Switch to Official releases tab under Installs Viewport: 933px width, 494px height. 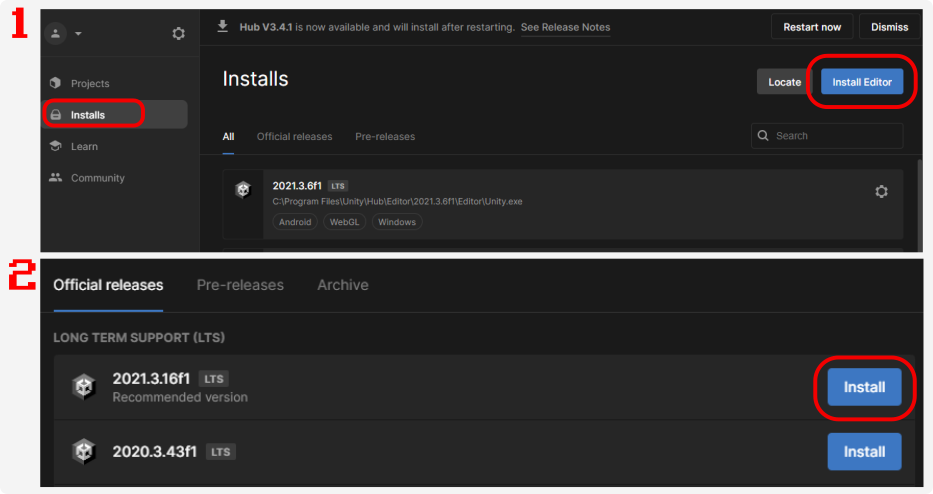pyautogui.click(x=295, y=137)
